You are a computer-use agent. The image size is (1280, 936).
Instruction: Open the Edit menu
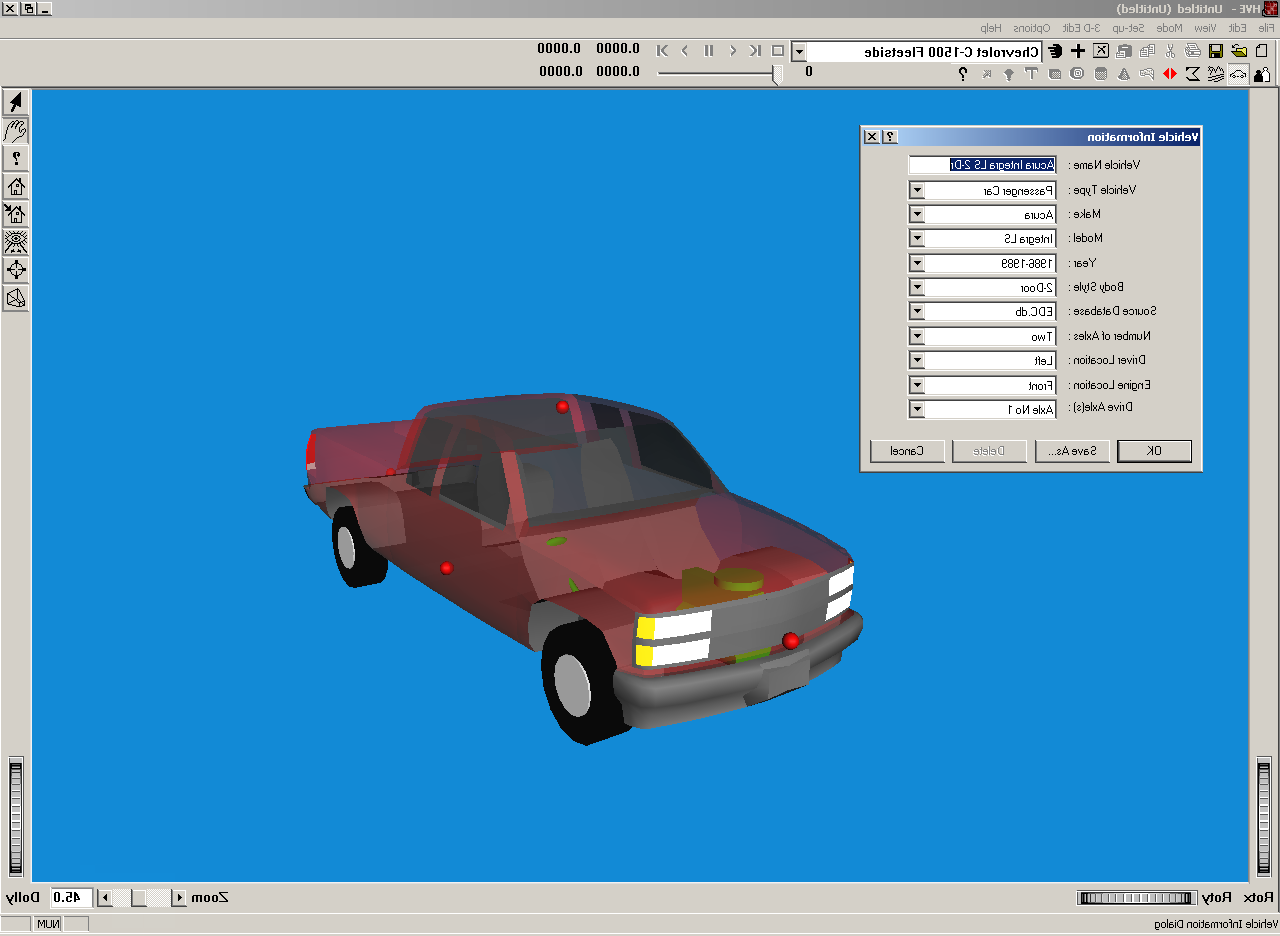tap(1238, 28)
